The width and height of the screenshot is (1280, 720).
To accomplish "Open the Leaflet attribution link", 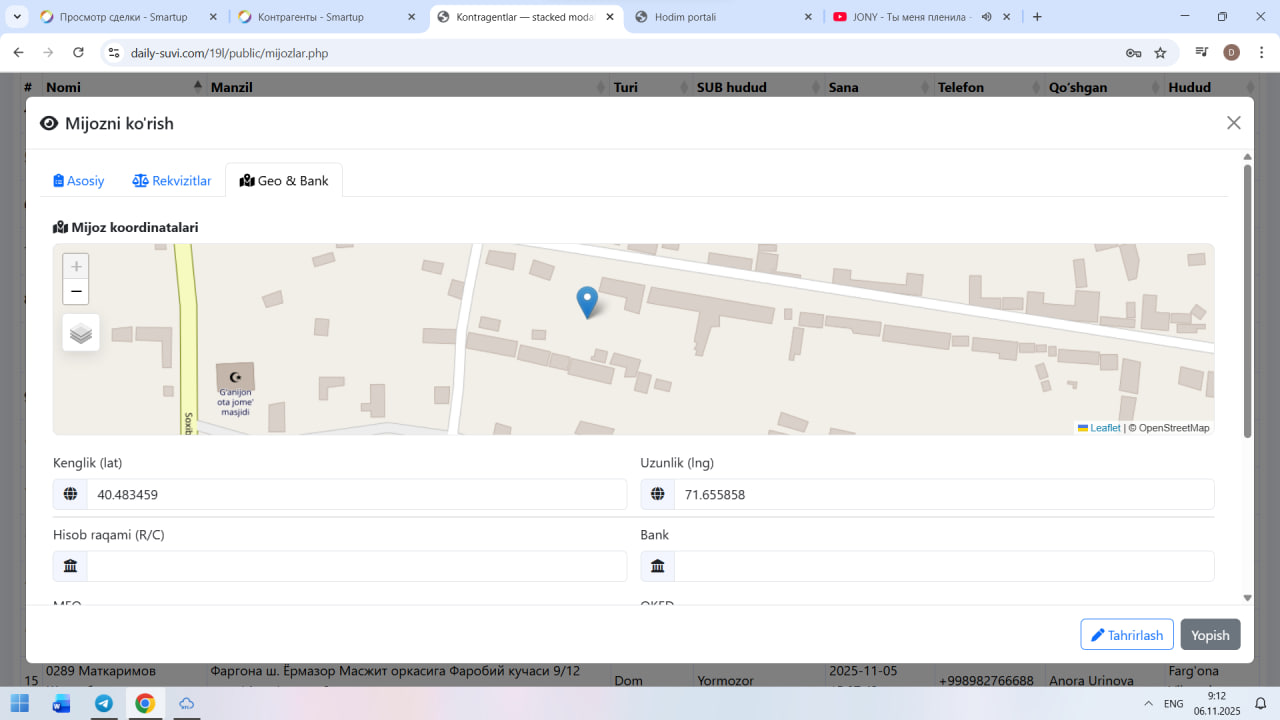I will [1104, 428].
